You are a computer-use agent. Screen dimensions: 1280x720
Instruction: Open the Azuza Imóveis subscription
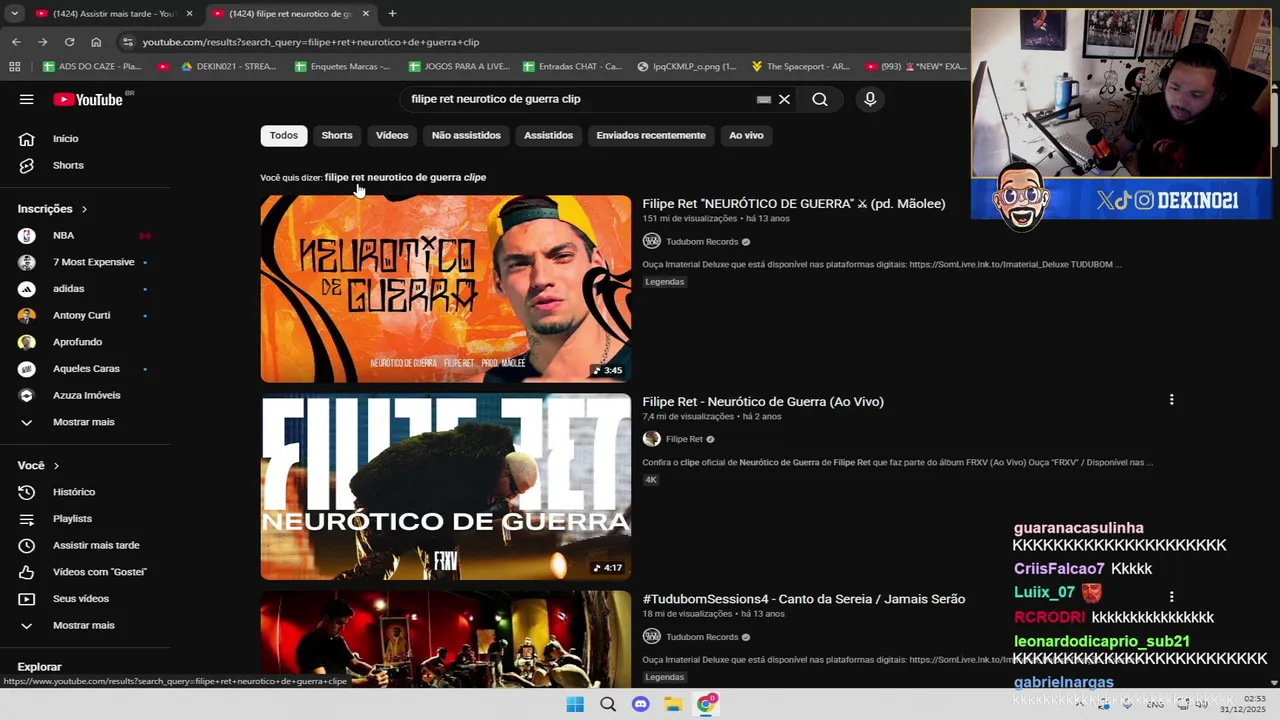[x=86, y=395]
